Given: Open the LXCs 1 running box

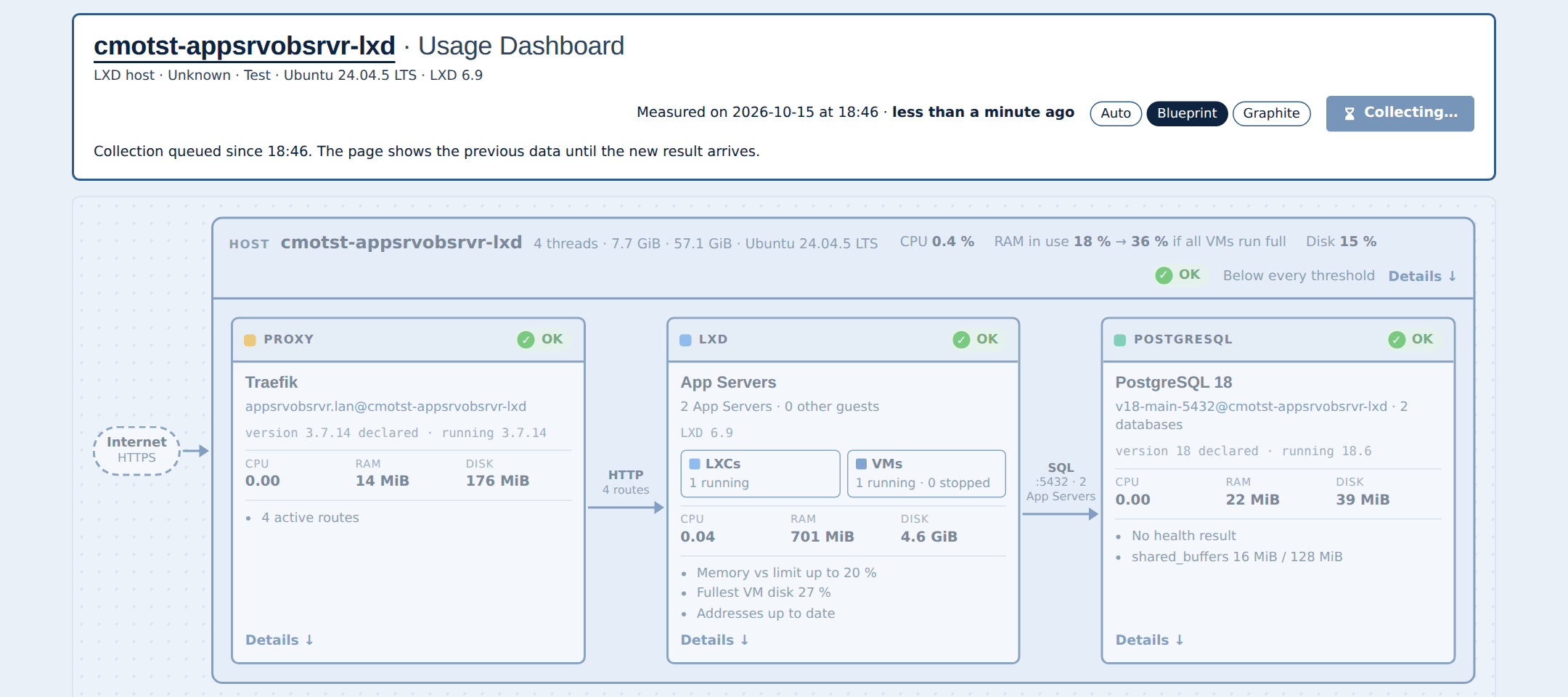Looking at the screenshot, I should 760,473.
